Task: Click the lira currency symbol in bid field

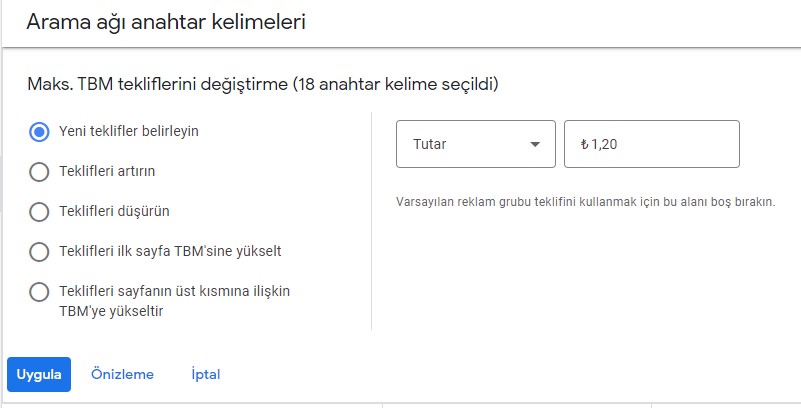Action: tap(584, 145)
